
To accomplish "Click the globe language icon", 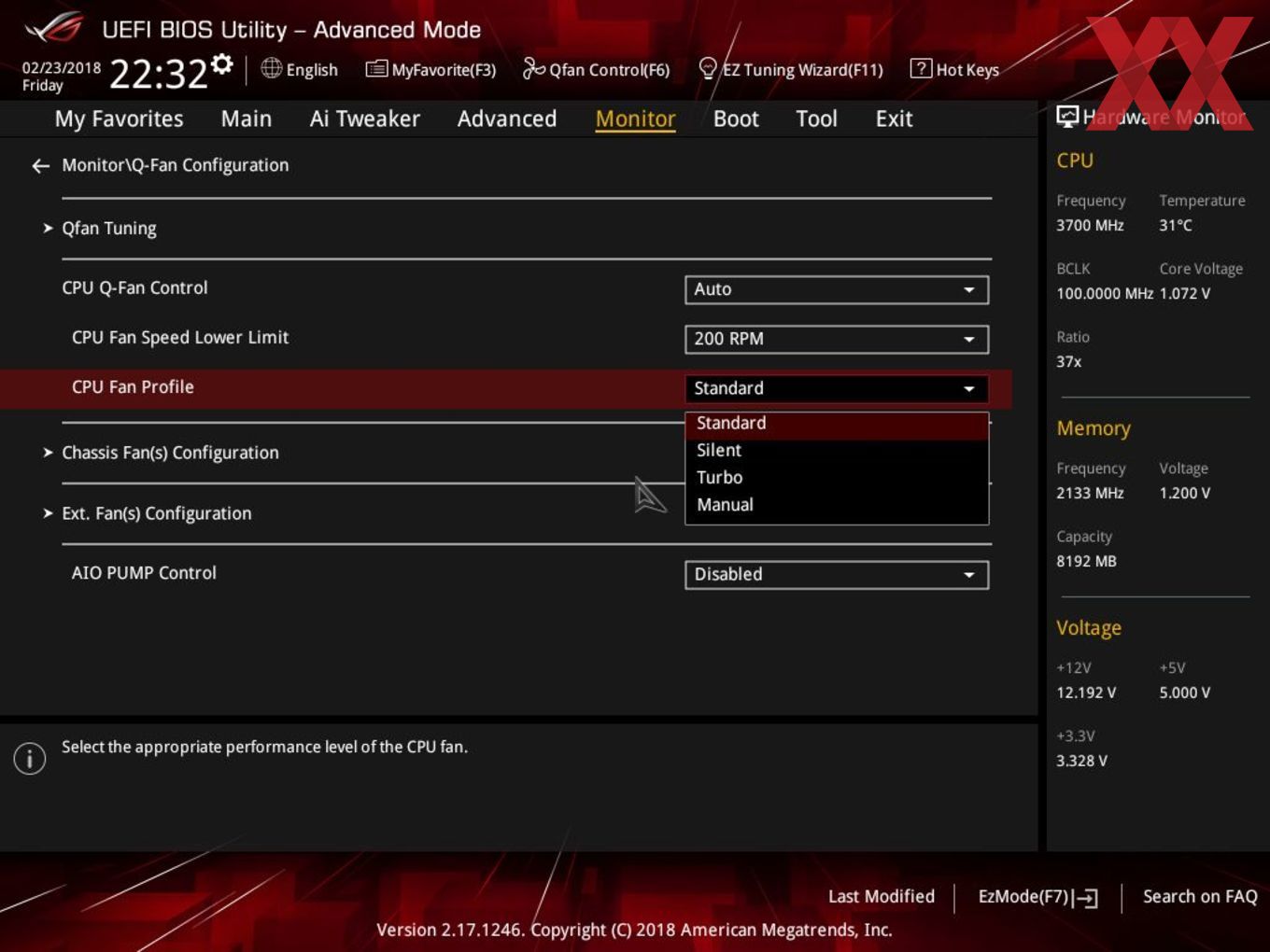I will point(271,68).
